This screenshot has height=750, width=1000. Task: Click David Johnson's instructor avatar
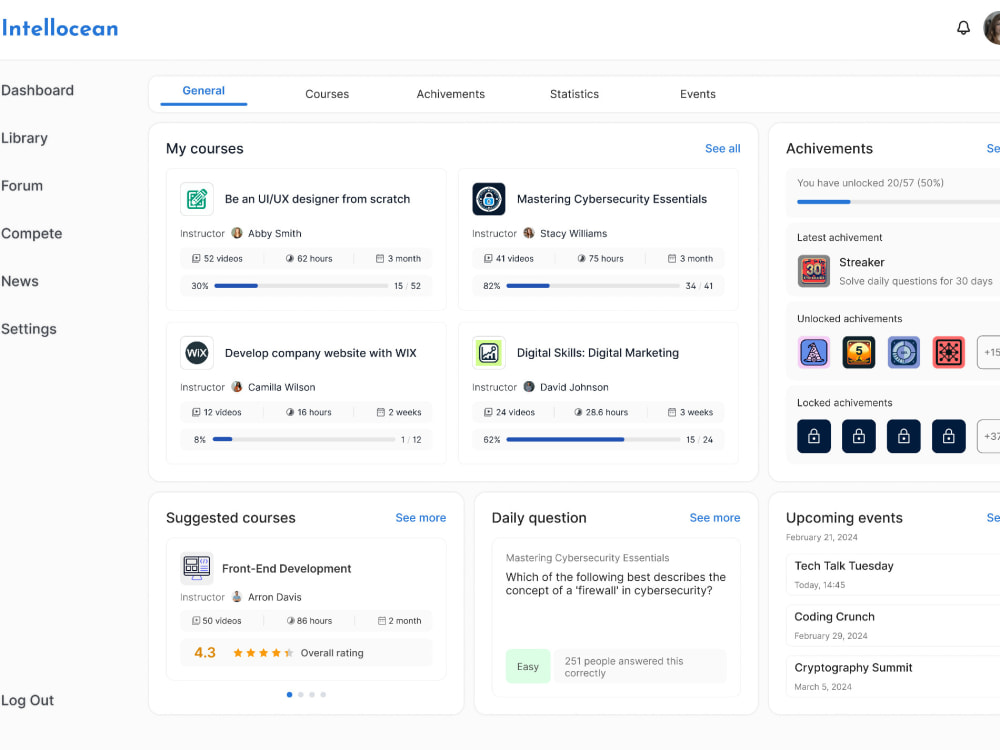click(x=529, y=386)
